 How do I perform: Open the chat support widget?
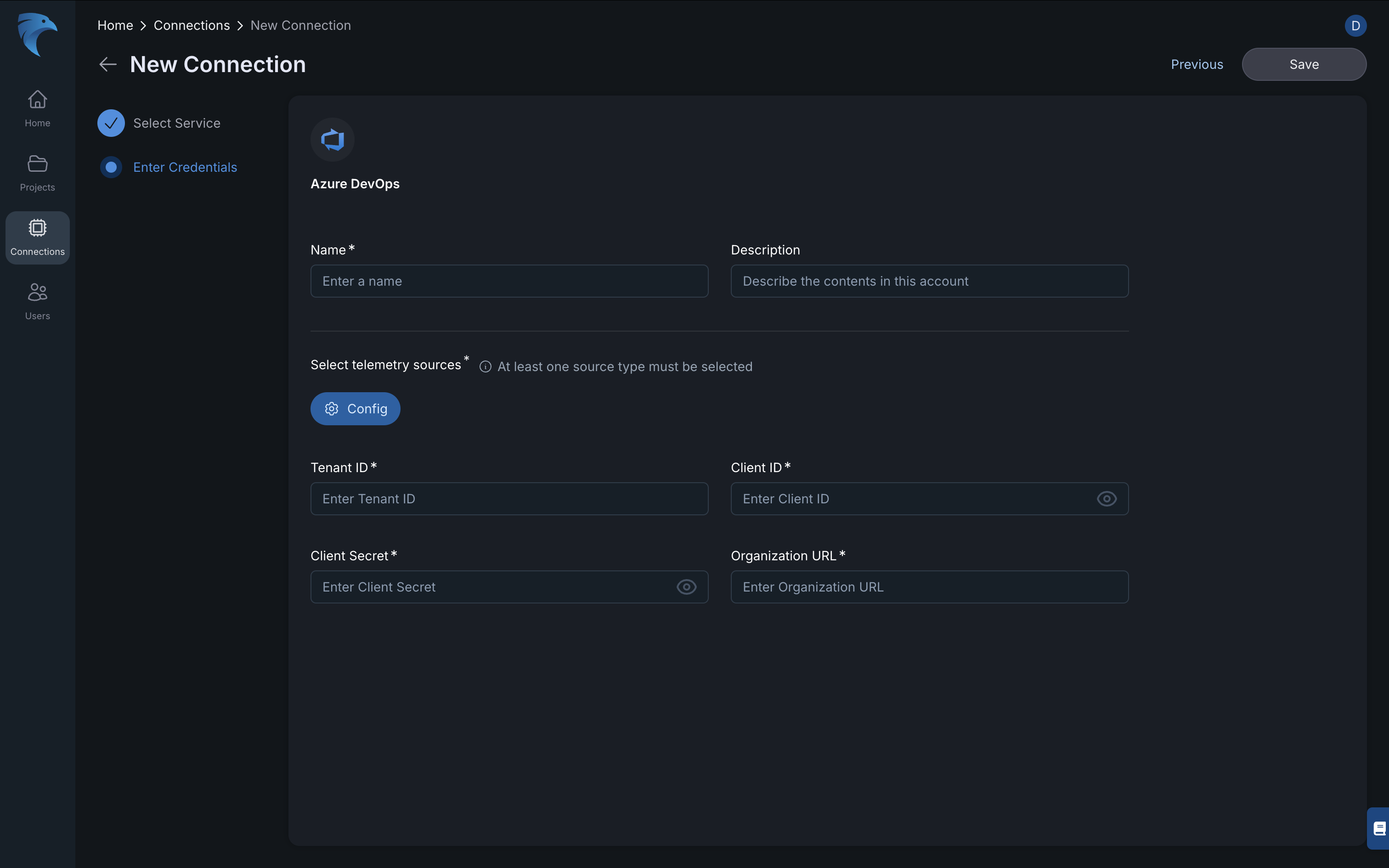(x=1379, y=829)
